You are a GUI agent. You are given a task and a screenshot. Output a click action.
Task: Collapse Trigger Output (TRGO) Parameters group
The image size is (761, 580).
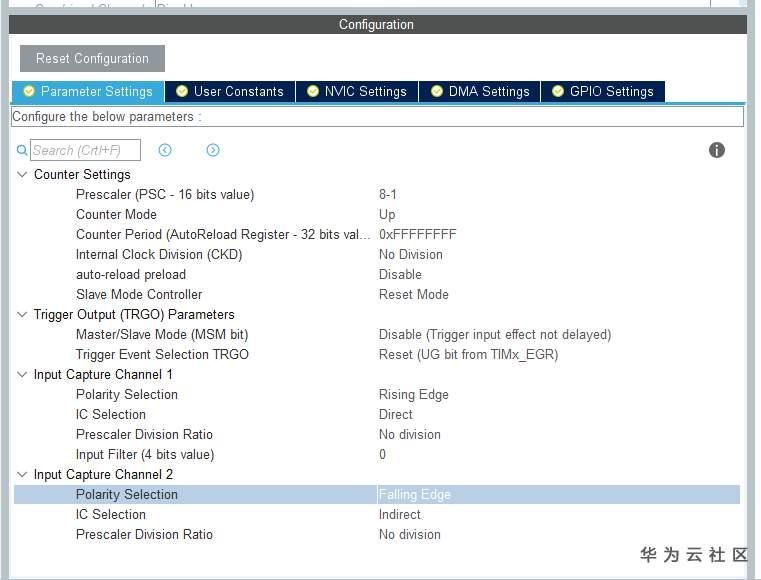22,315
